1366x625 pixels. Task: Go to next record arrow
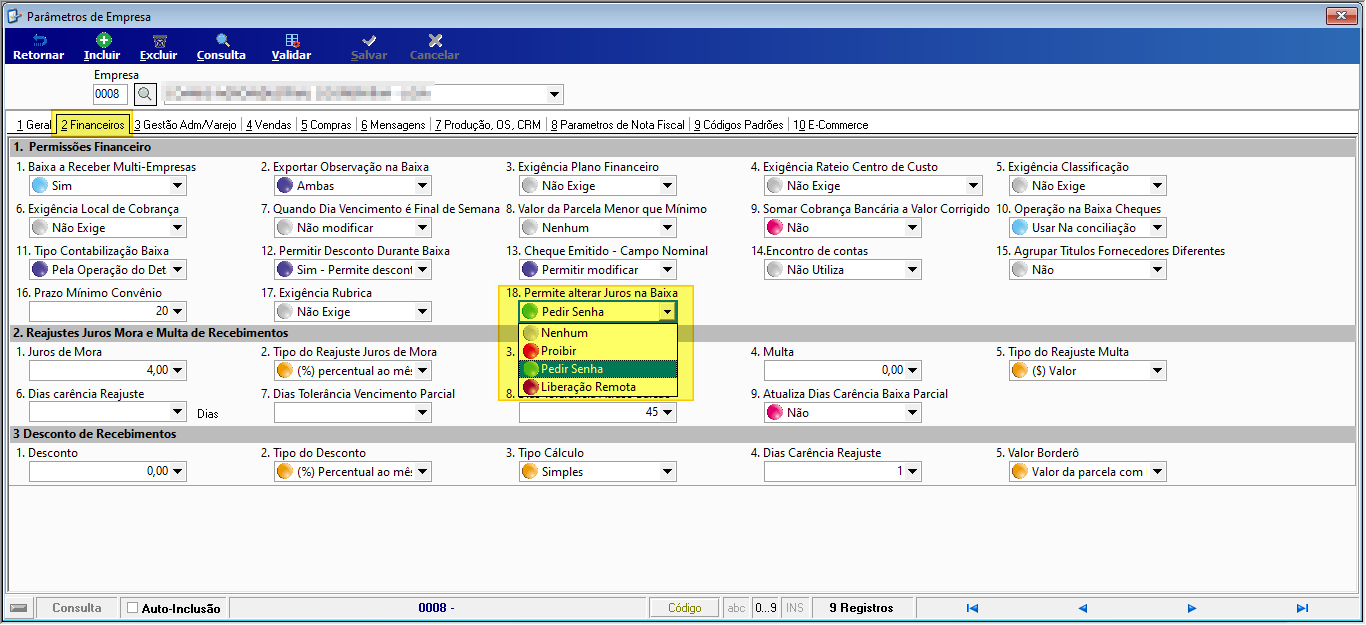pos(1192,608)
